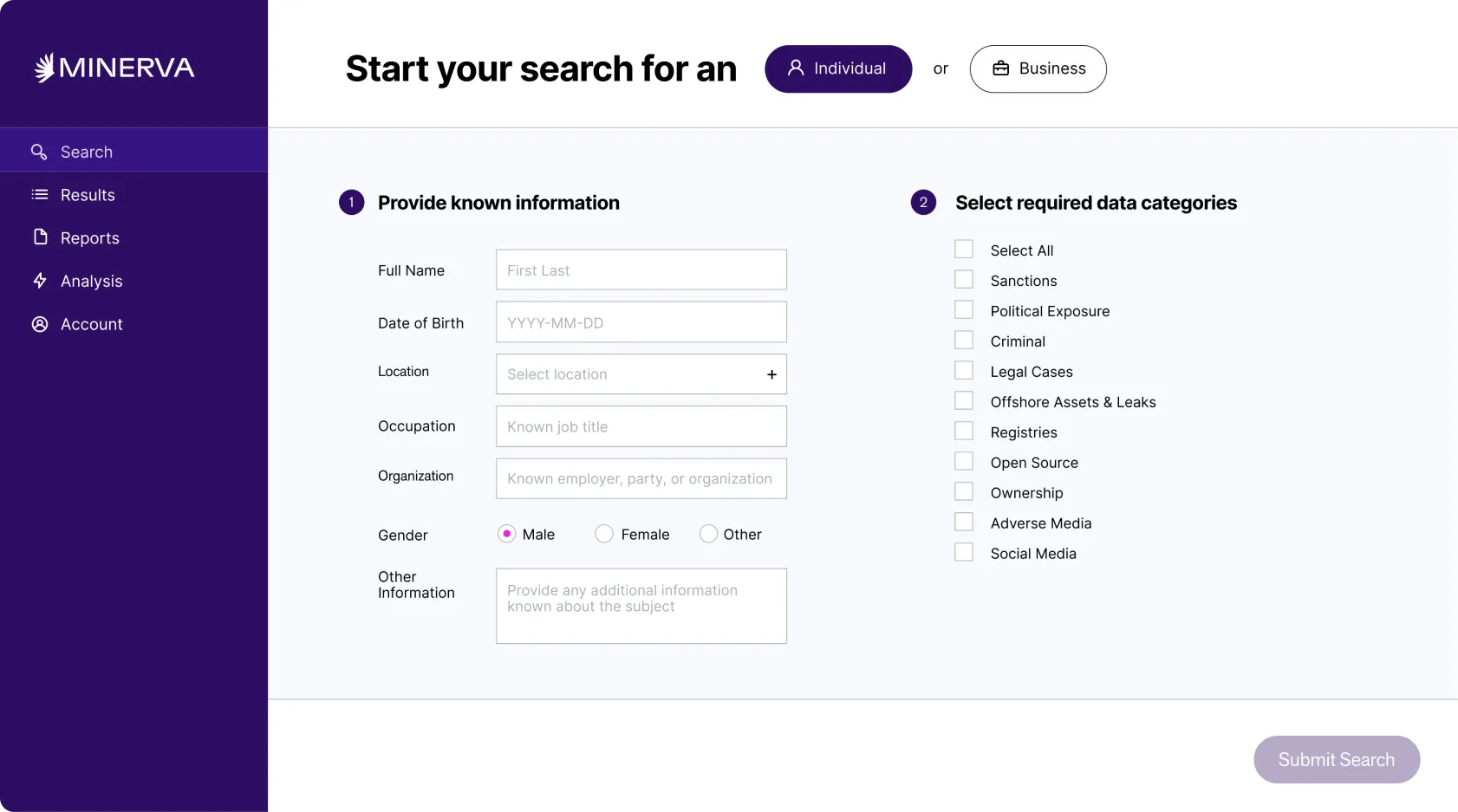The width and height of the screenshot is (1458, 812).
Task: Click the magnifier icon beside Search
Action: tap(39, 152)
